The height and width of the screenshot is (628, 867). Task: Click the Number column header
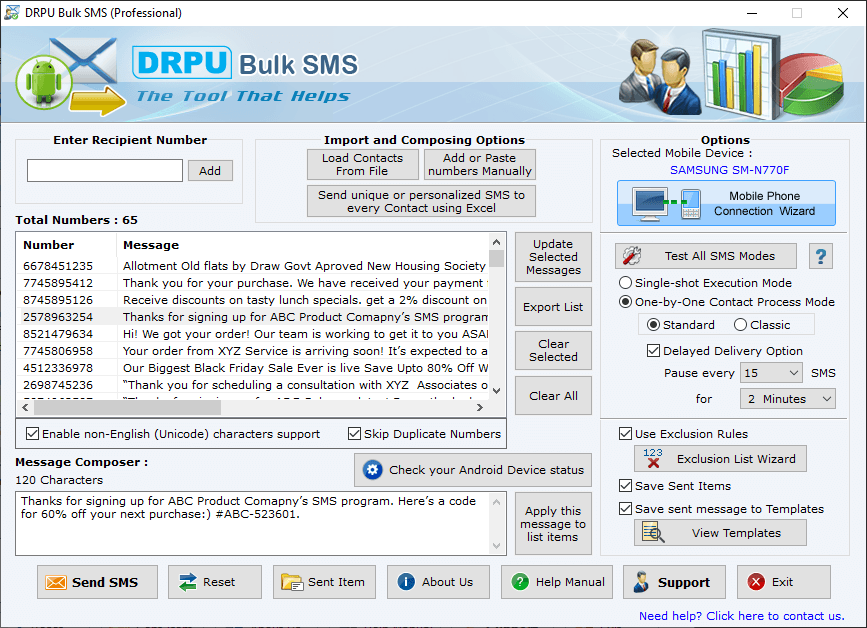[67, 245]
